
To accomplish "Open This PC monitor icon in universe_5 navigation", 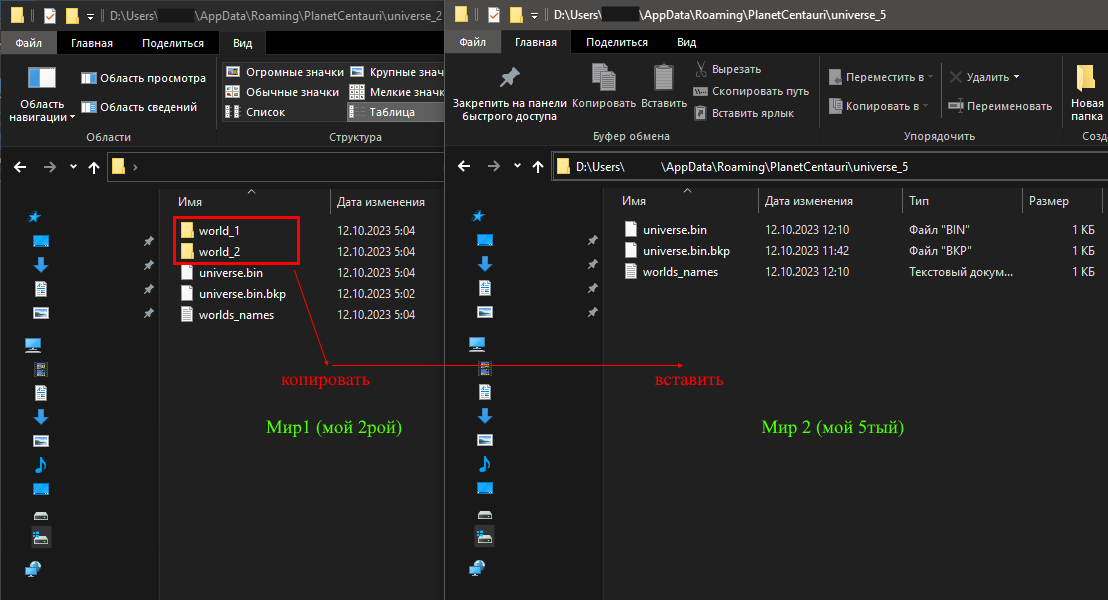I will point(477,344).
